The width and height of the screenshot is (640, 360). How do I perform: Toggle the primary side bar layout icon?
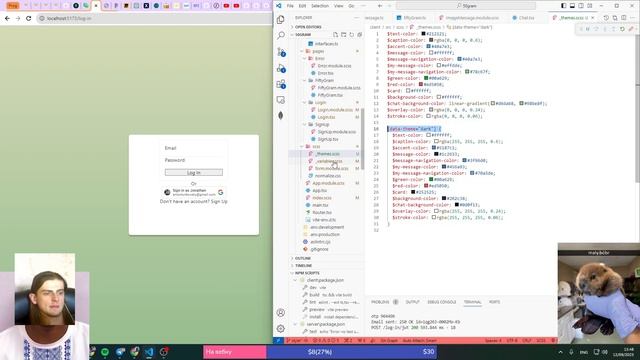[563, 6]
